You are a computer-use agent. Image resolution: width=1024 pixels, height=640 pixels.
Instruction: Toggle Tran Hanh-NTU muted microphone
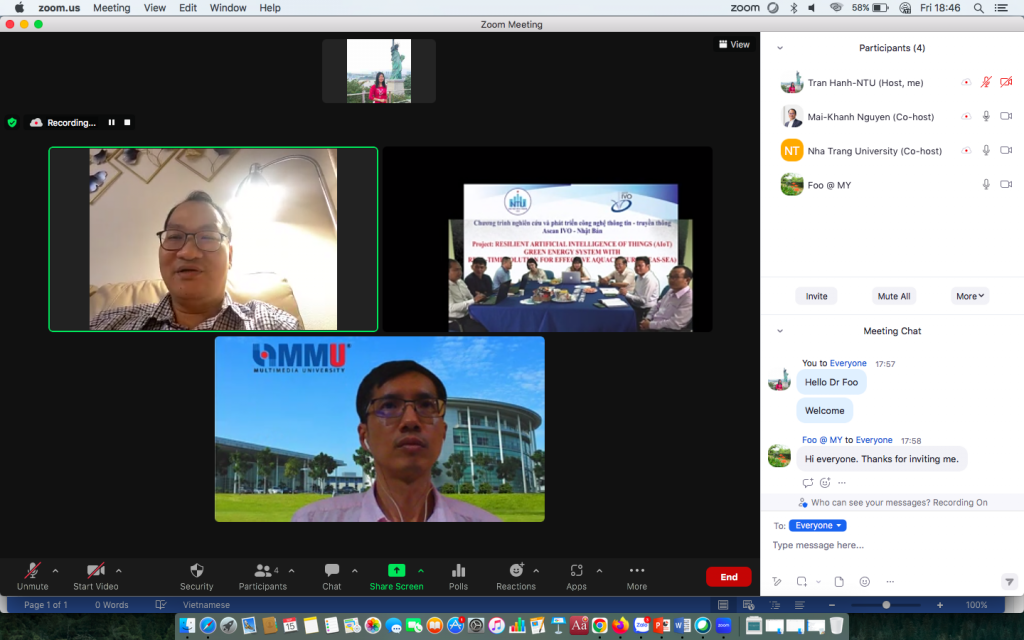coord(986,82)
